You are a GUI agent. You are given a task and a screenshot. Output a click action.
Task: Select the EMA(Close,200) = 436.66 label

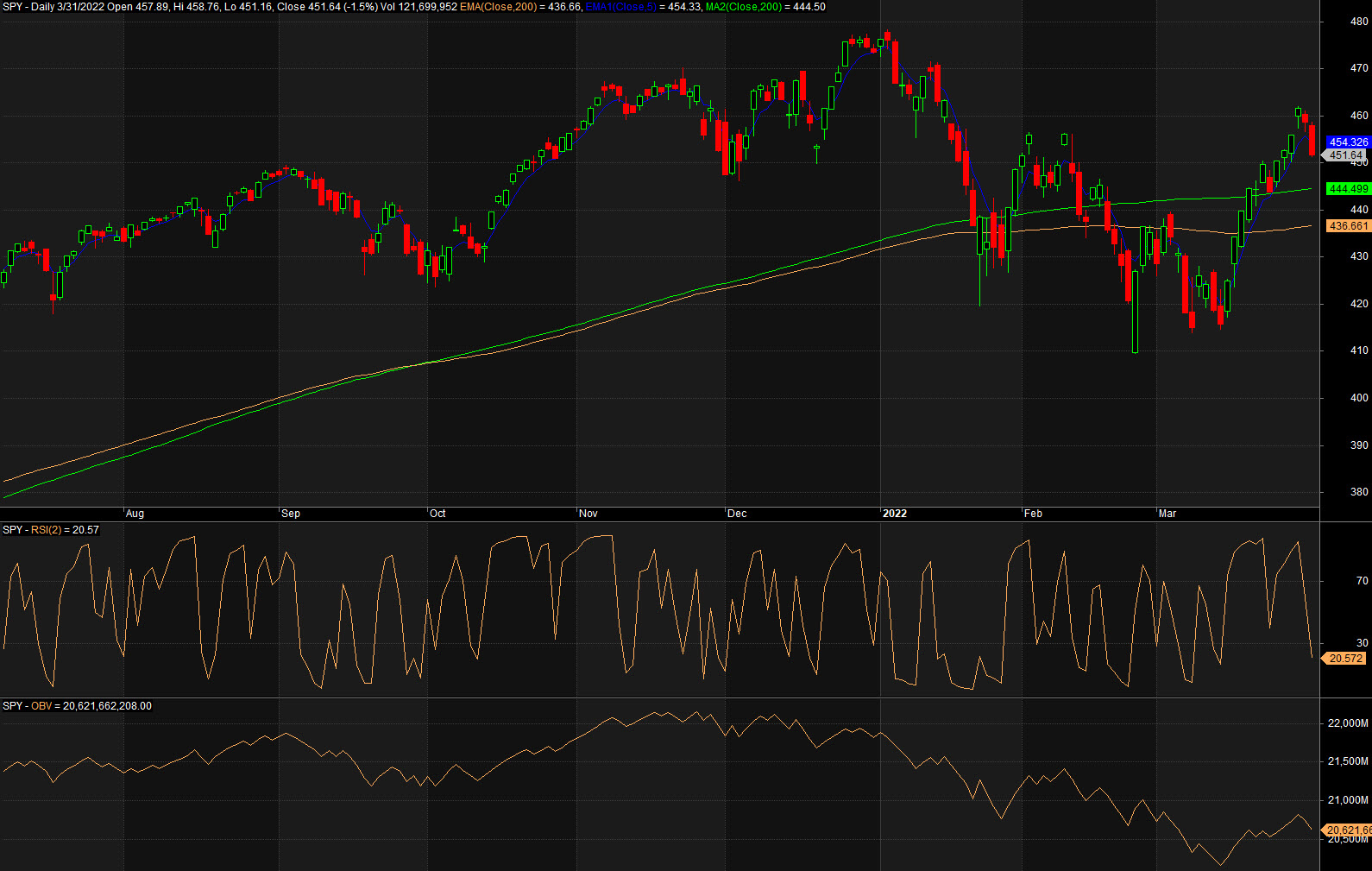pos(520,7)
